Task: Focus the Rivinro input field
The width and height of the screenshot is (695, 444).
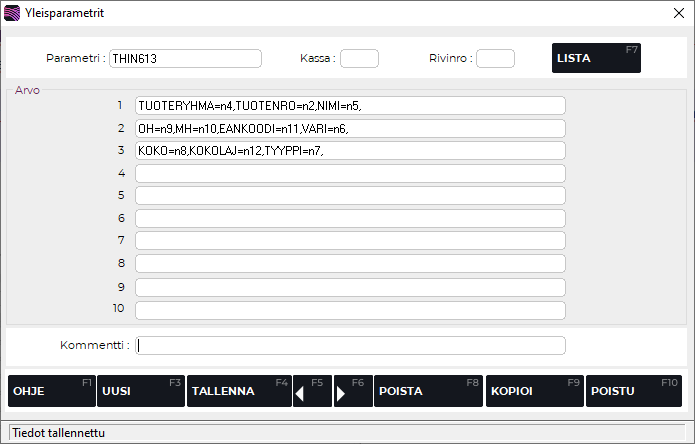Action: pyautogui.click(x=495, y=58)
